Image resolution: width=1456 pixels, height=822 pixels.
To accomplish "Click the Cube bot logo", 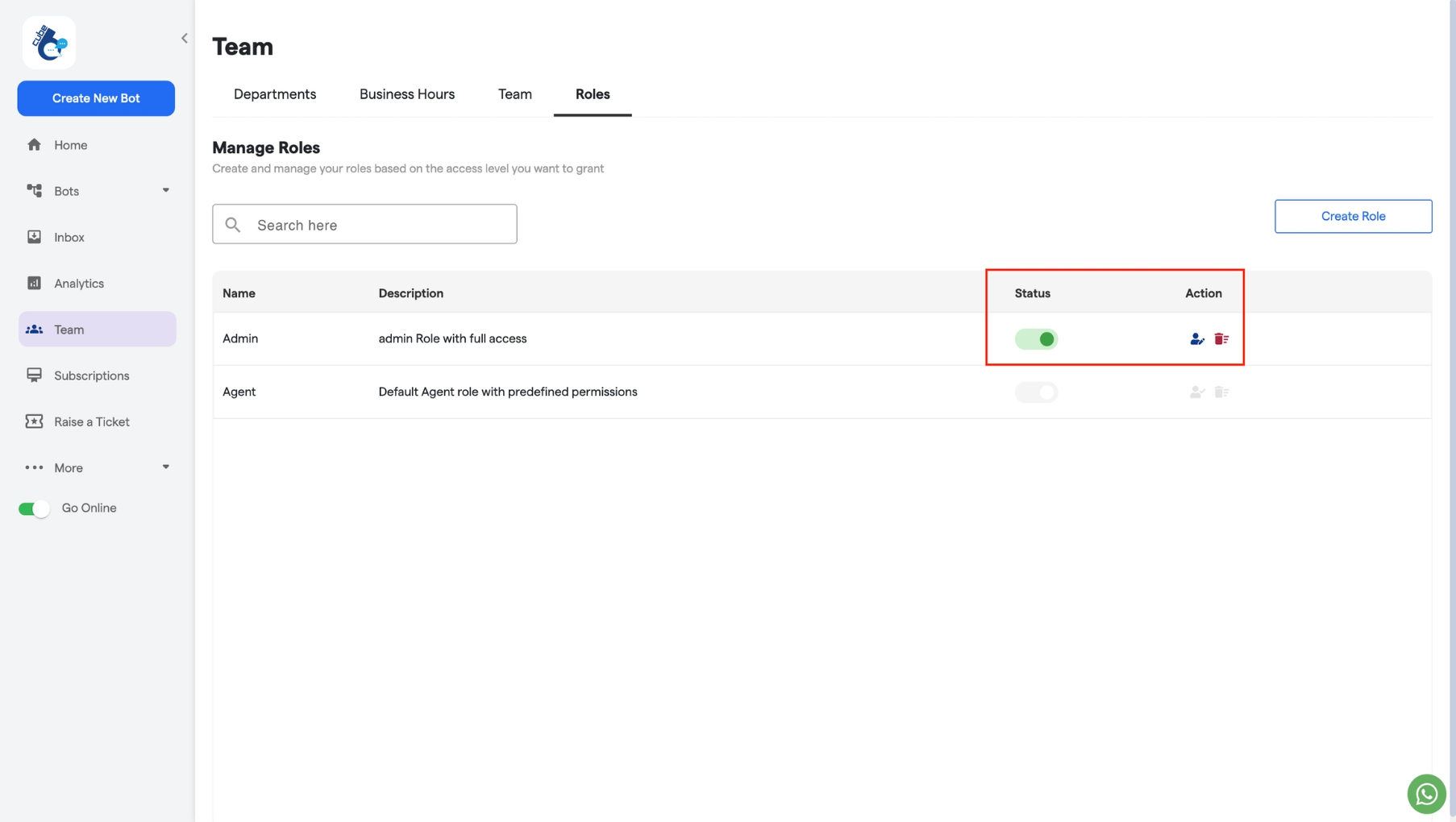I will [49, 42].
